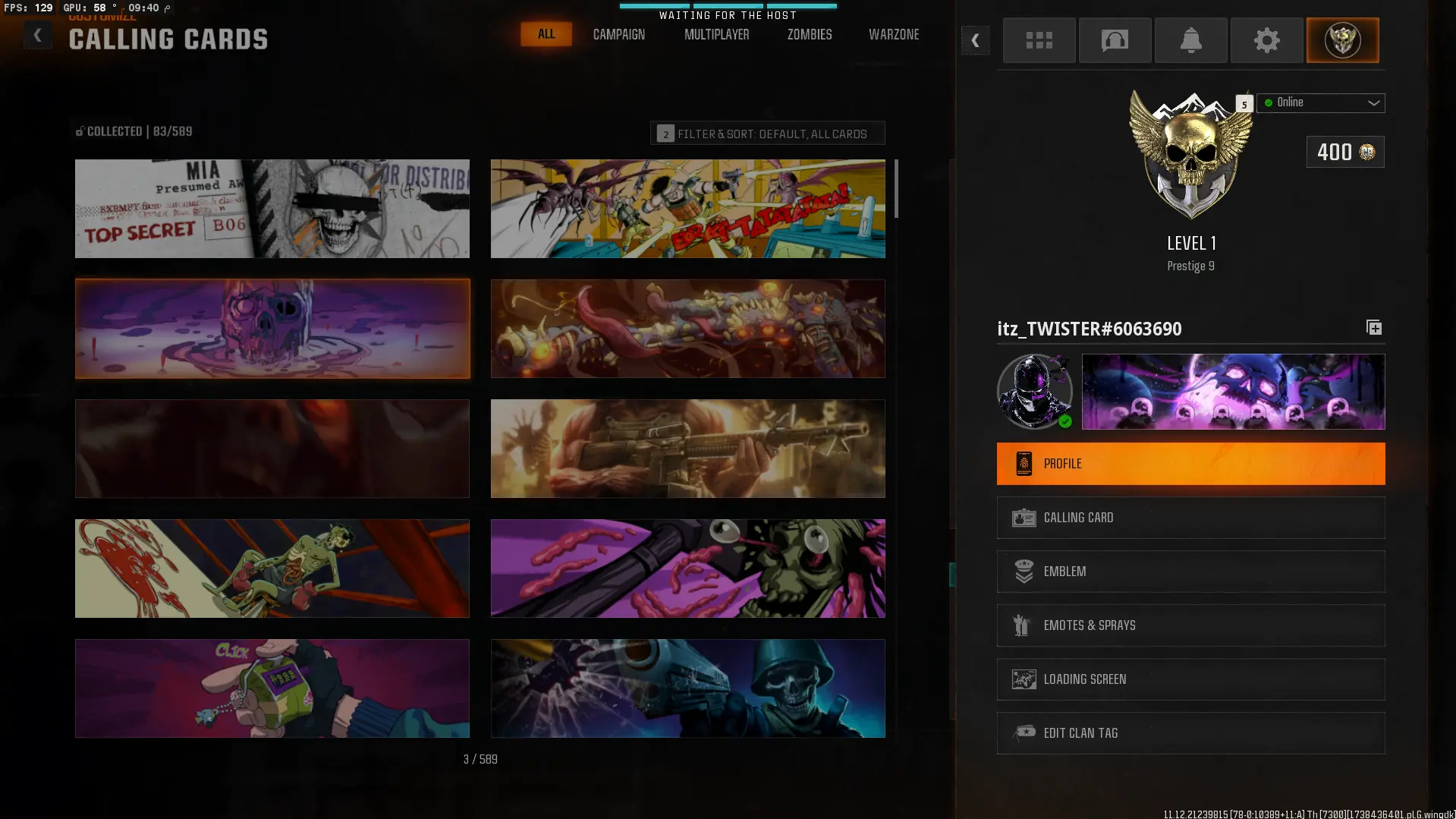
Task: Click the itz_TWISTER#6063690 username
Action: pyautogui.click(x=1090, y=329)
